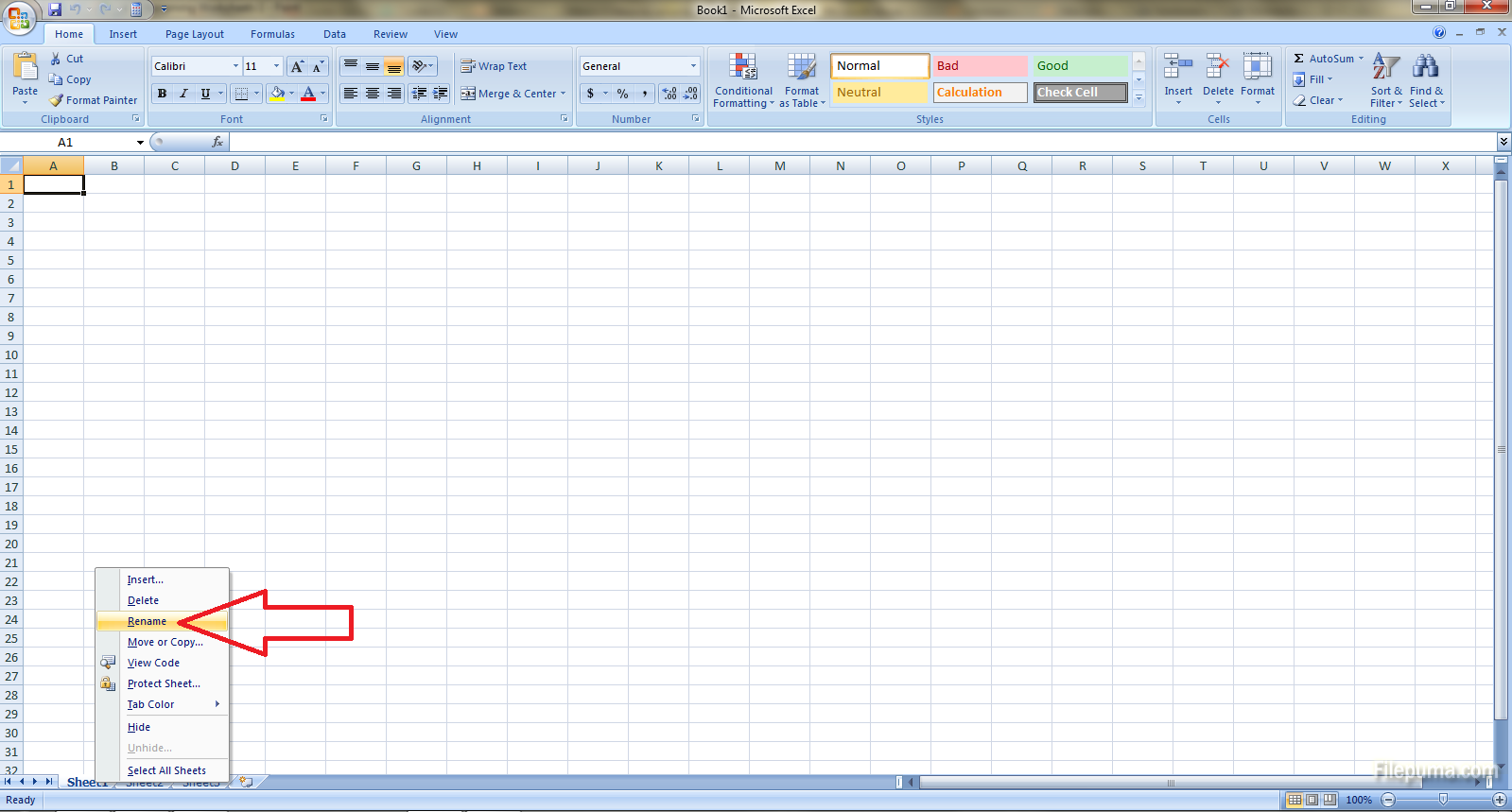This screenshot has width=1512, height=812.
Task: Click the Orientation text rotation icon
Action: coord(420,66)
